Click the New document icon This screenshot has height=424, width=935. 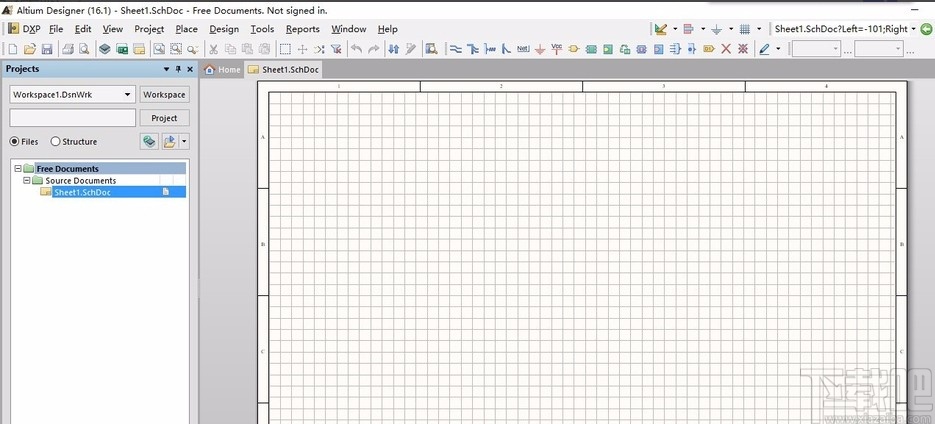(13, 49)
